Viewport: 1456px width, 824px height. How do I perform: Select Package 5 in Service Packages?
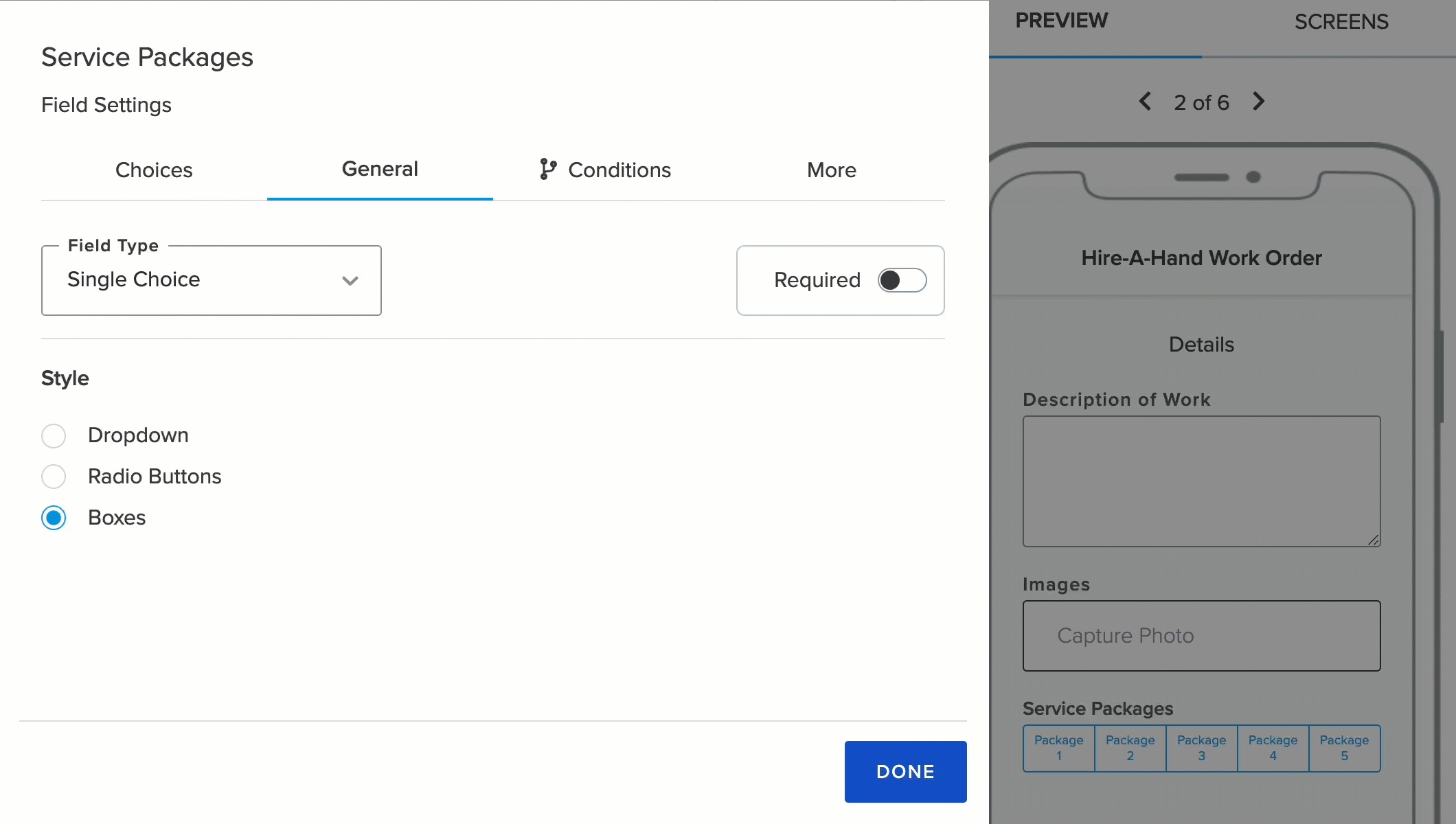point(1344,748)
